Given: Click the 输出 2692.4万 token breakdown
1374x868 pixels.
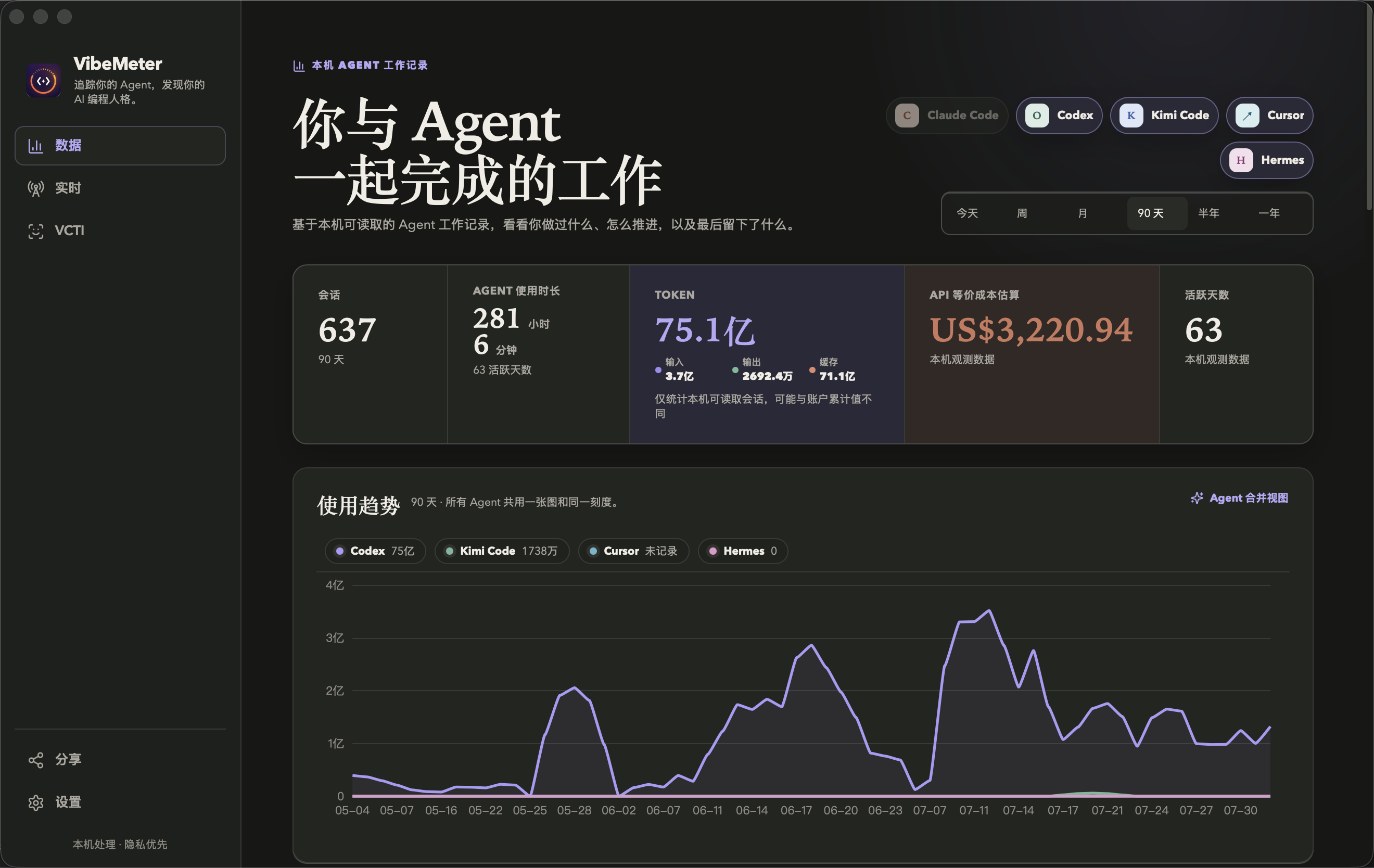Looking at the screenshot, I should (762, 370).
